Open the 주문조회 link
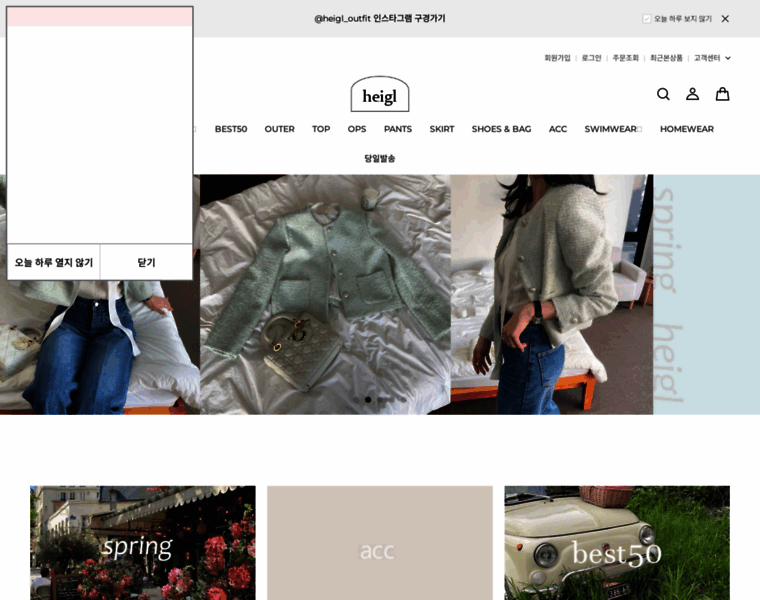This screenshot has width=760, height=600. [625, 58]
